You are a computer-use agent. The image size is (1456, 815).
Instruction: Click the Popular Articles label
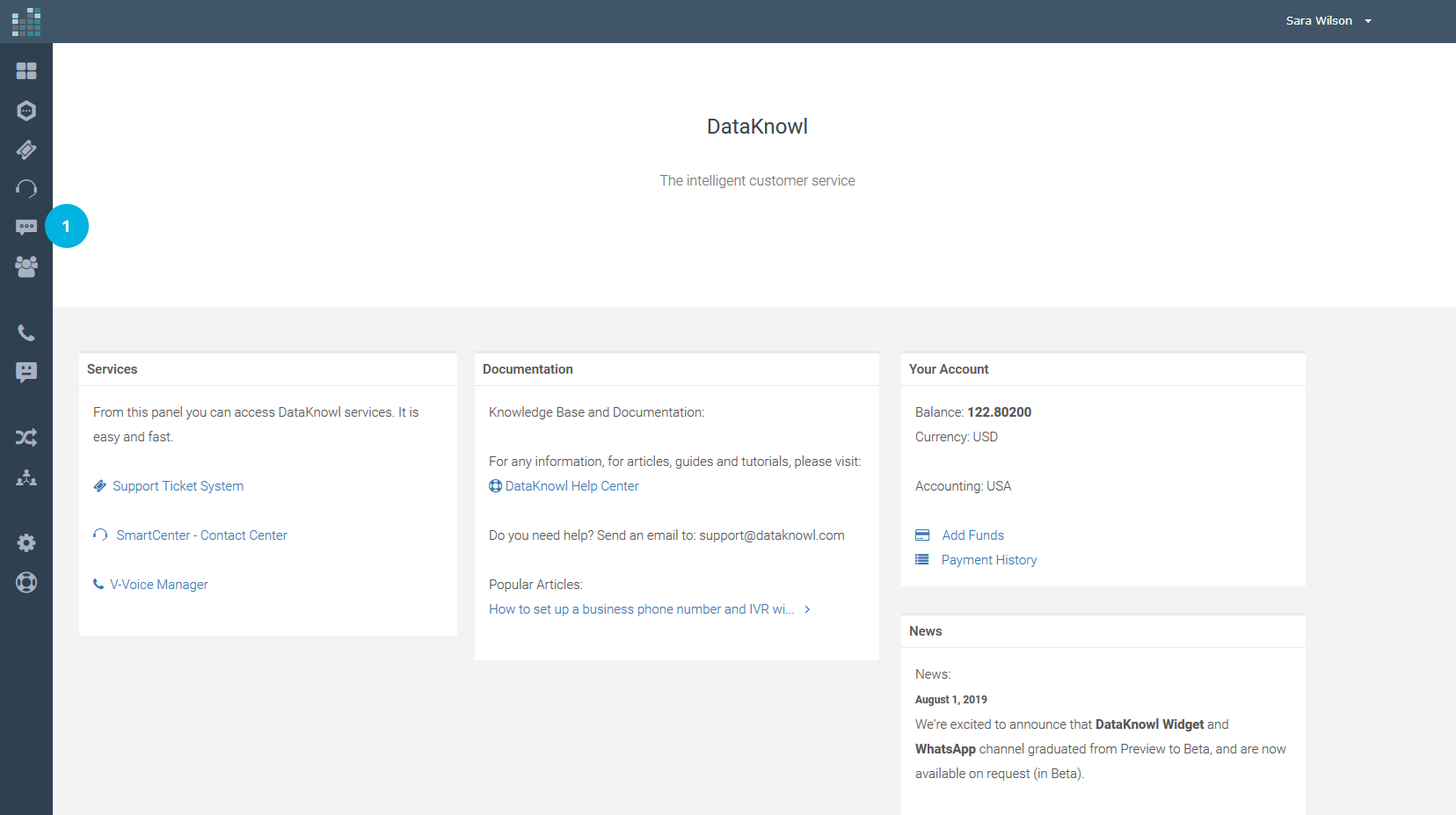pyautogui.click(x=535, y=585)
